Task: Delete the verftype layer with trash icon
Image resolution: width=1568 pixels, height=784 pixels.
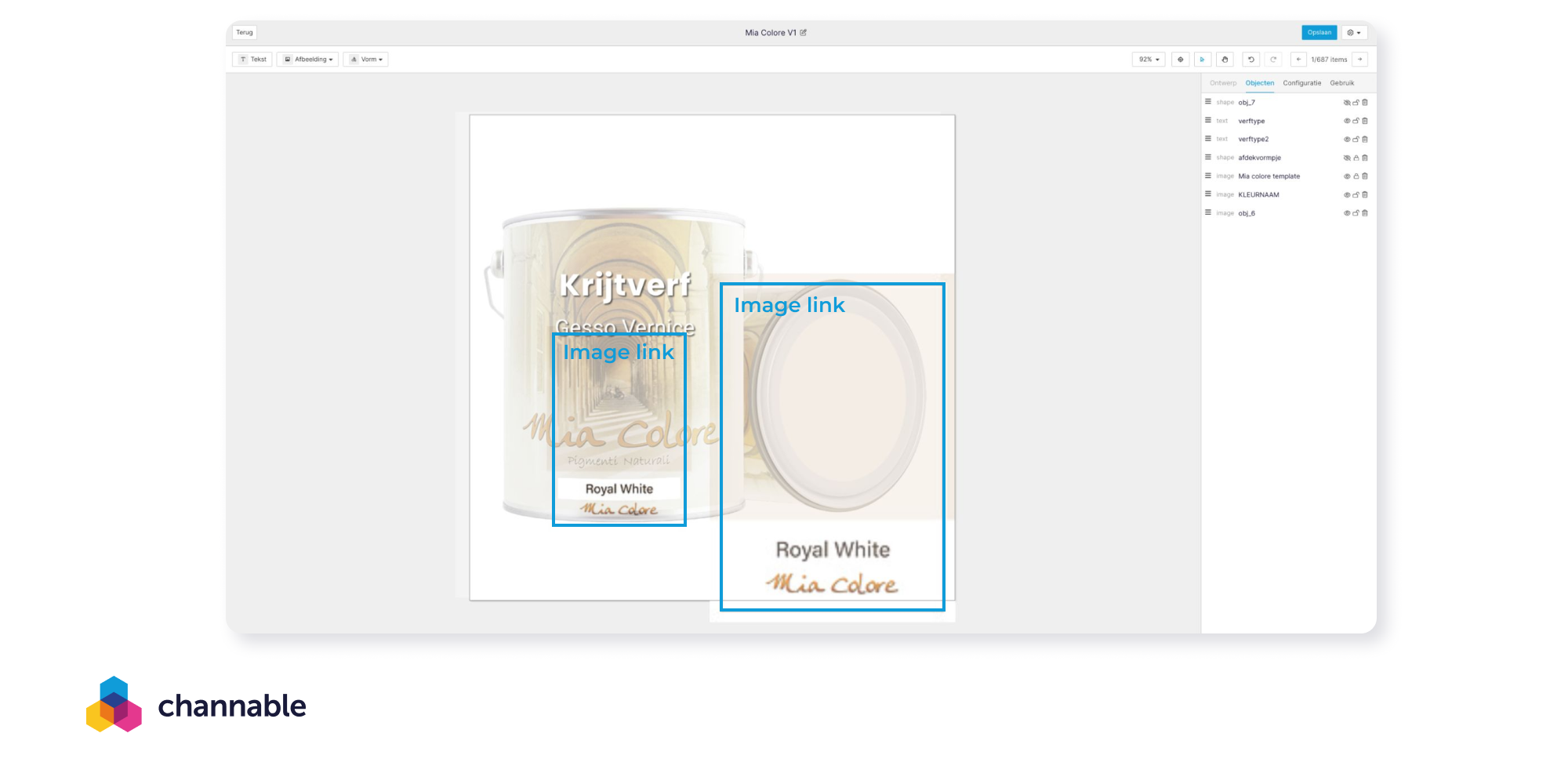Action: [1365, 121]
